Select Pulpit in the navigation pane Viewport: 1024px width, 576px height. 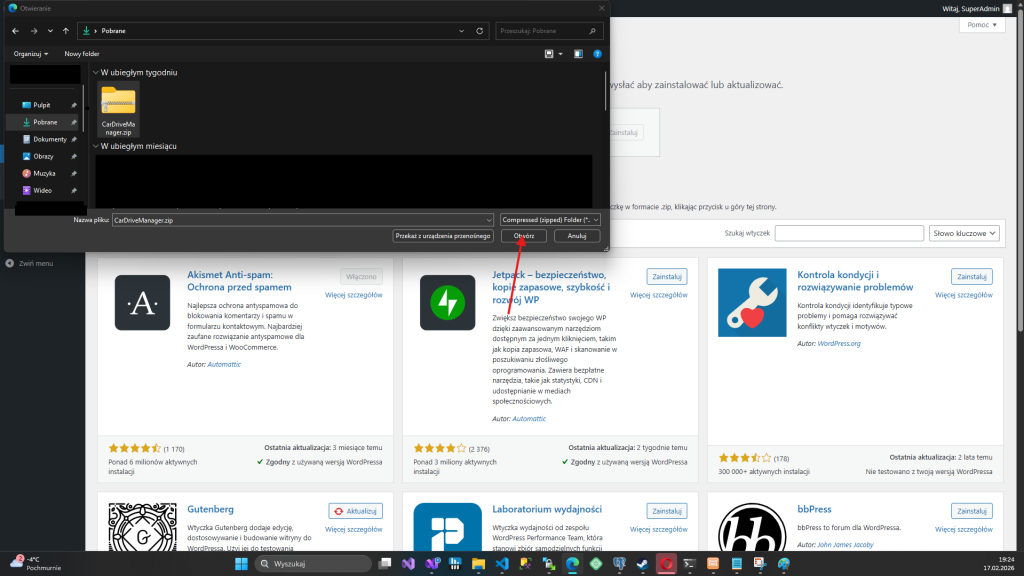point(42,105)
